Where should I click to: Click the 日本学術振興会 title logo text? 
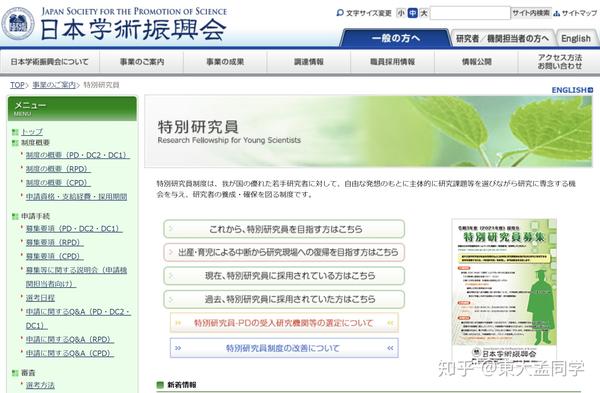coord(133,29)
